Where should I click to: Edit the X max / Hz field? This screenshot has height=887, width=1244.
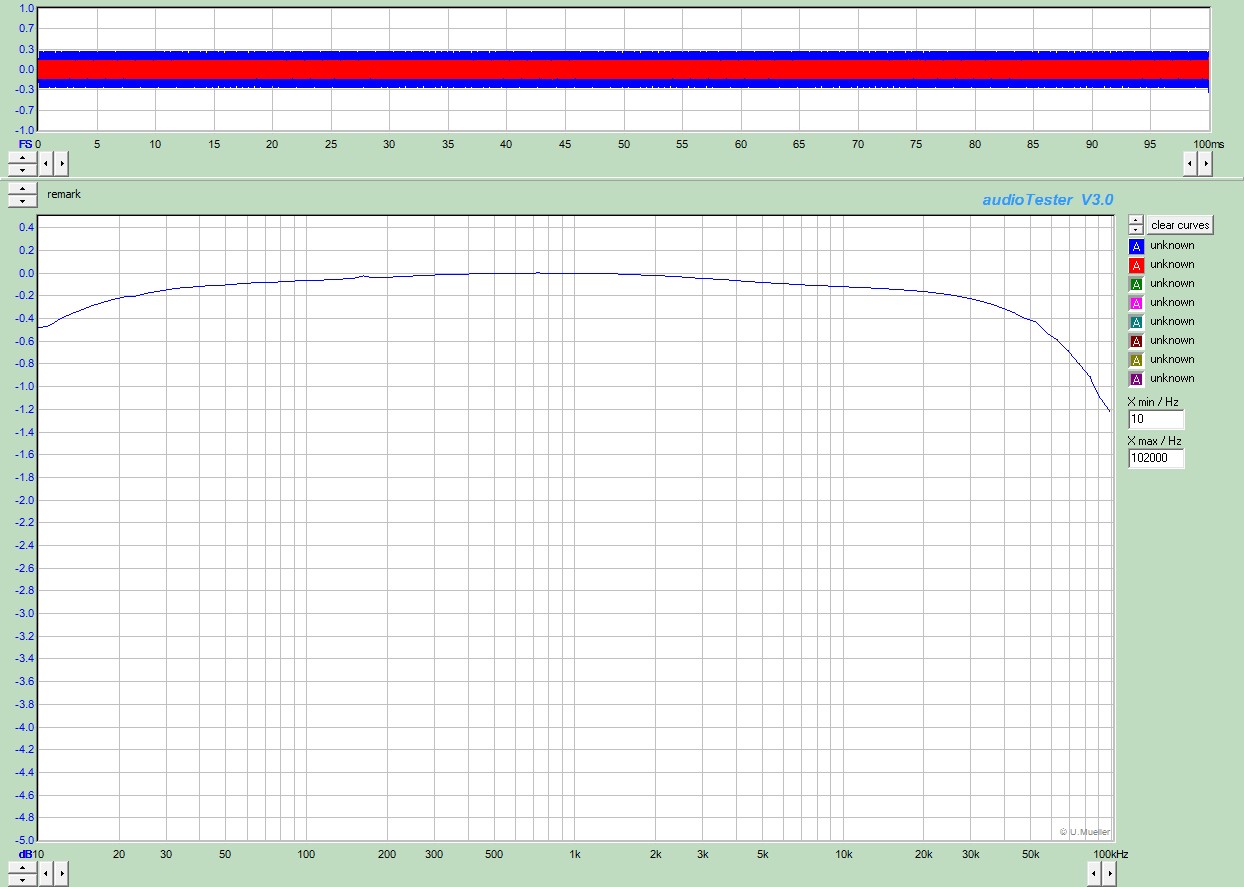tap(1156, 459)
